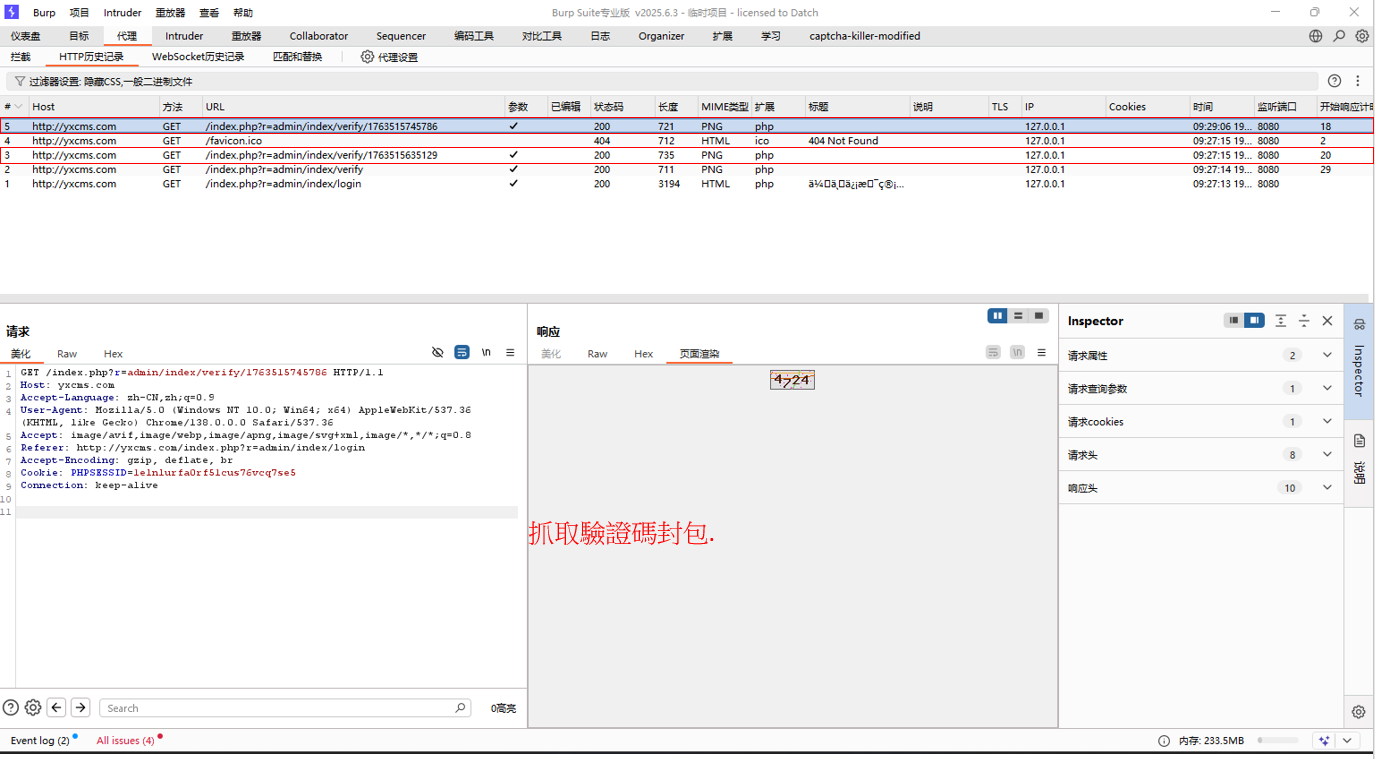The image size is (1375, 759).
Task: Close the Inspector panel
Action: 1327,321
